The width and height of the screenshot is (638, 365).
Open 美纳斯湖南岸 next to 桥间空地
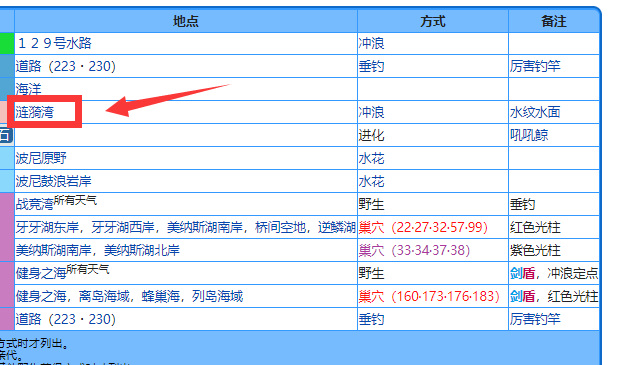(x=205, y=227)
